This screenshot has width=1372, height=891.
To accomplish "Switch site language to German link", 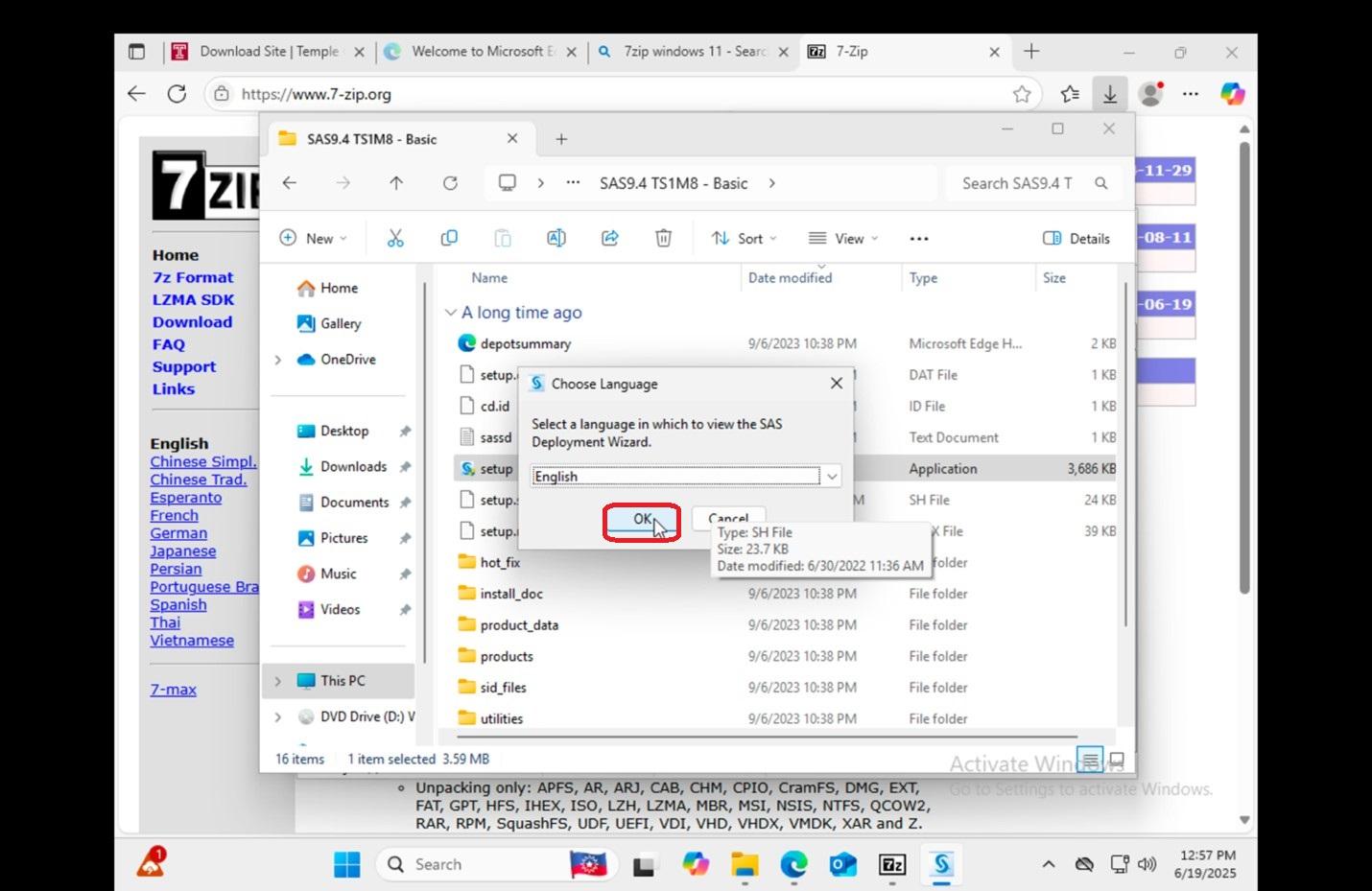I will pos(178,533).
